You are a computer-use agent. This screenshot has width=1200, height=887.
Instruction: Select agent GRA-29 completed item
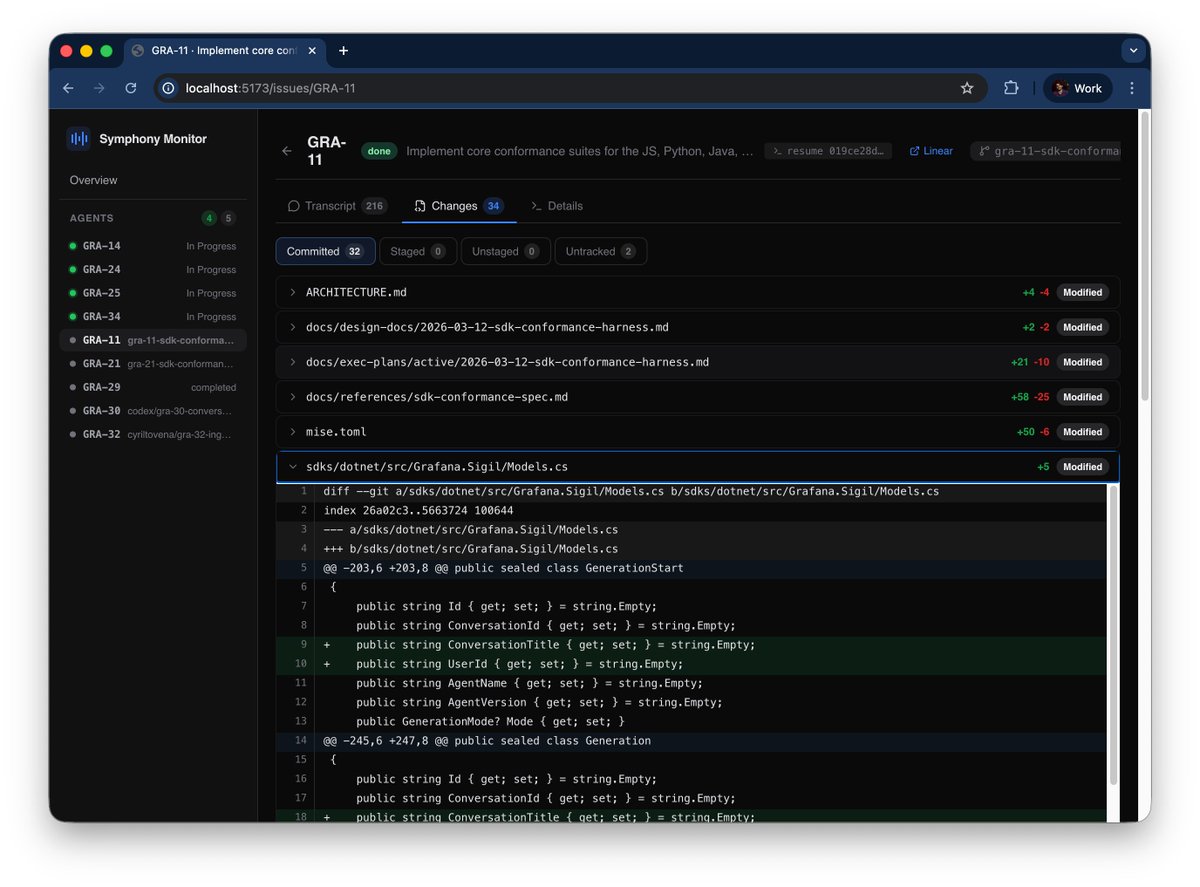[x=152, y=387]
